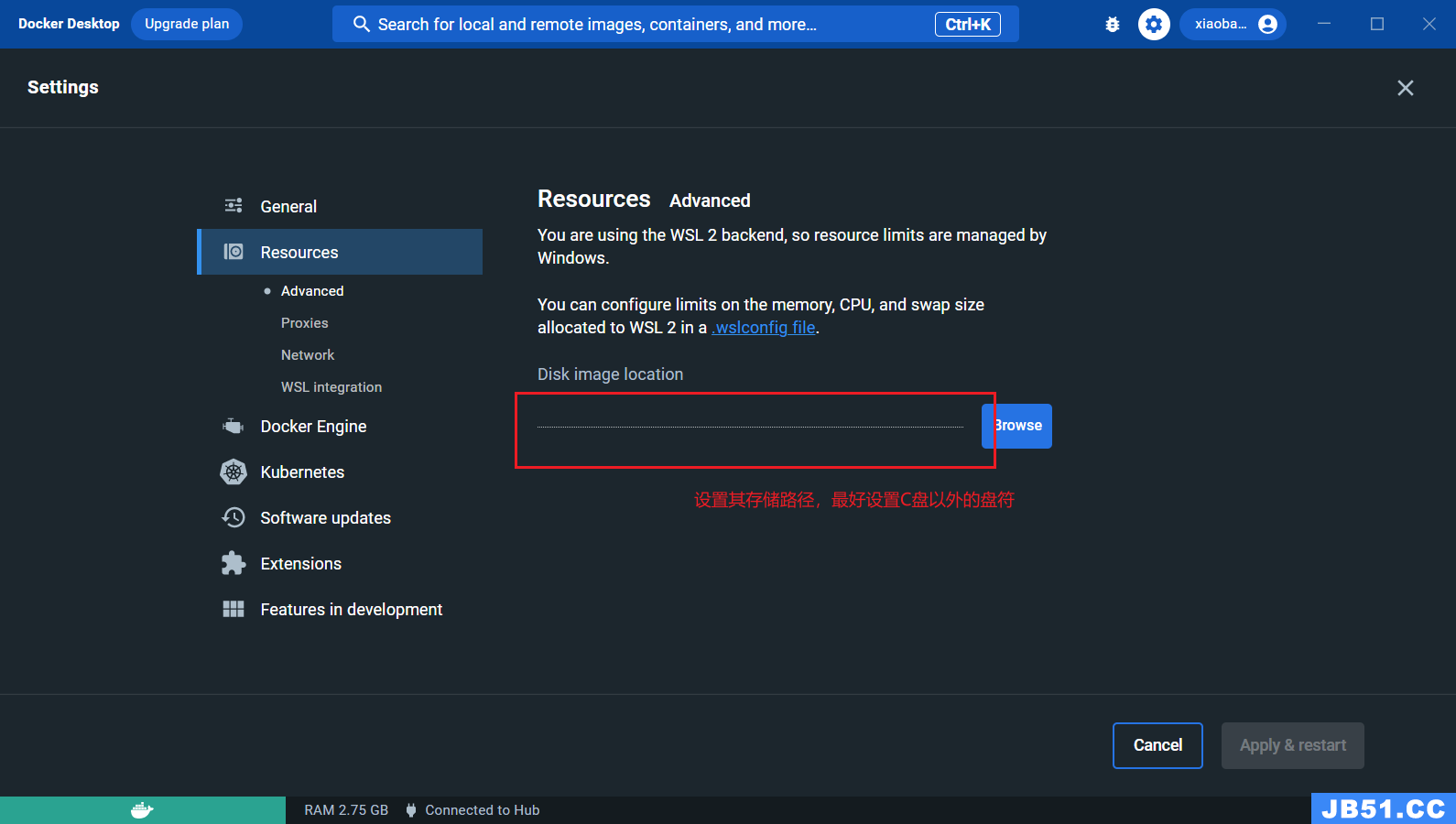Close the Settings panel with the X

(x=1406, y=88)
